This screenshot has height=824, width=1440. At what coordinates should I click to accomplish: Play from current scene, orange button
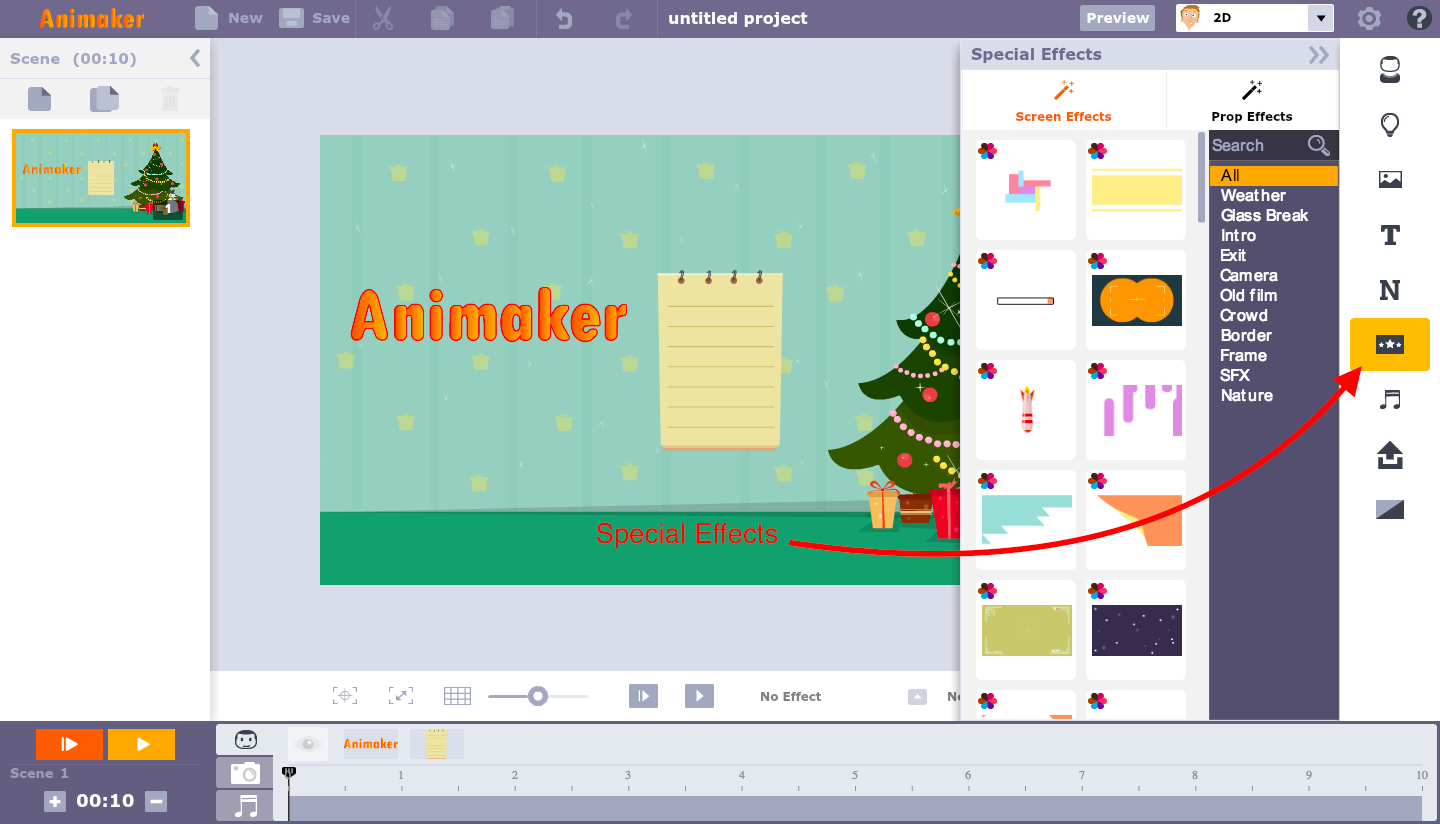click(69, 744)
